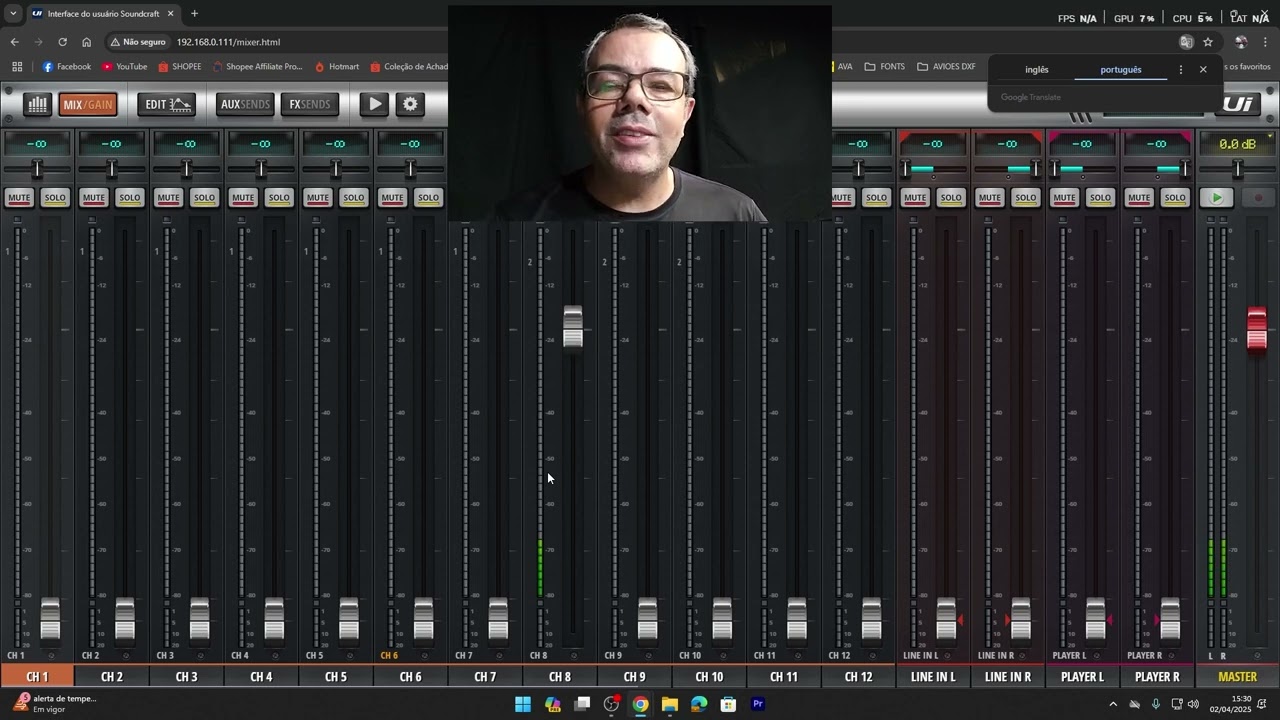
Task: Open a new browser tab
Action: coord(194,13)
